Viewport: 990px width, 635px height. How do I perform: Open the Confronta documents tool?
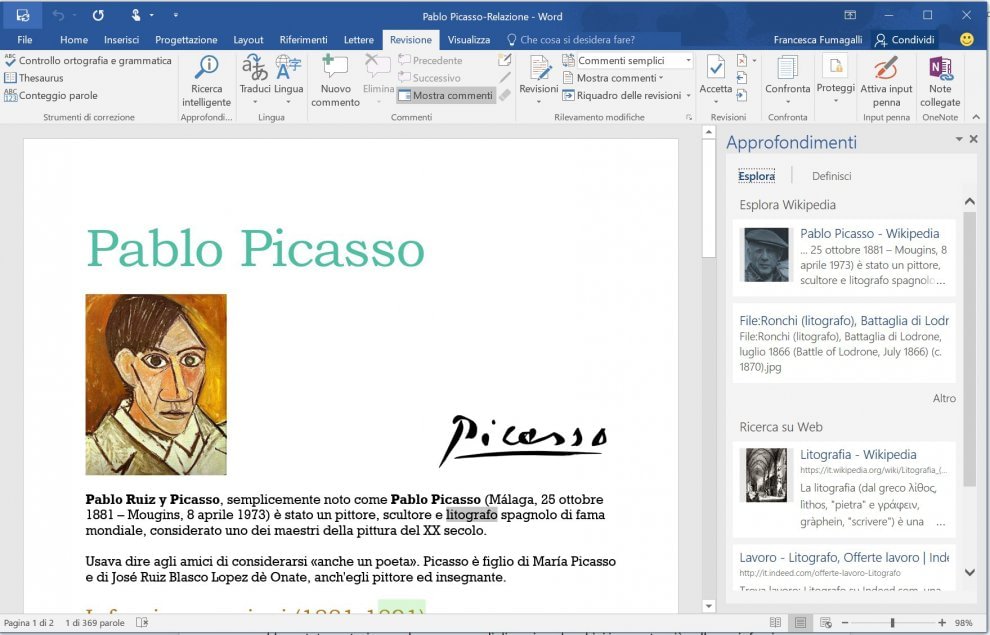point(787,80)
